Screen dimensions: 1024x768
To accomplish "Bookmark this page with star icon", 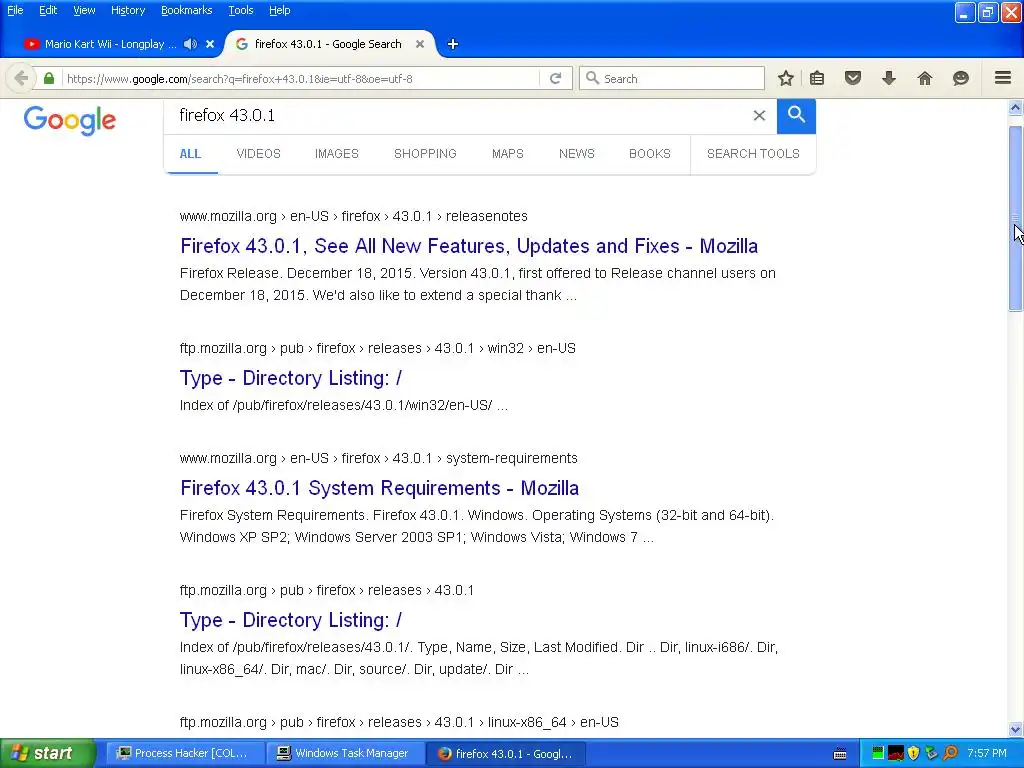I will coord(786,78).
